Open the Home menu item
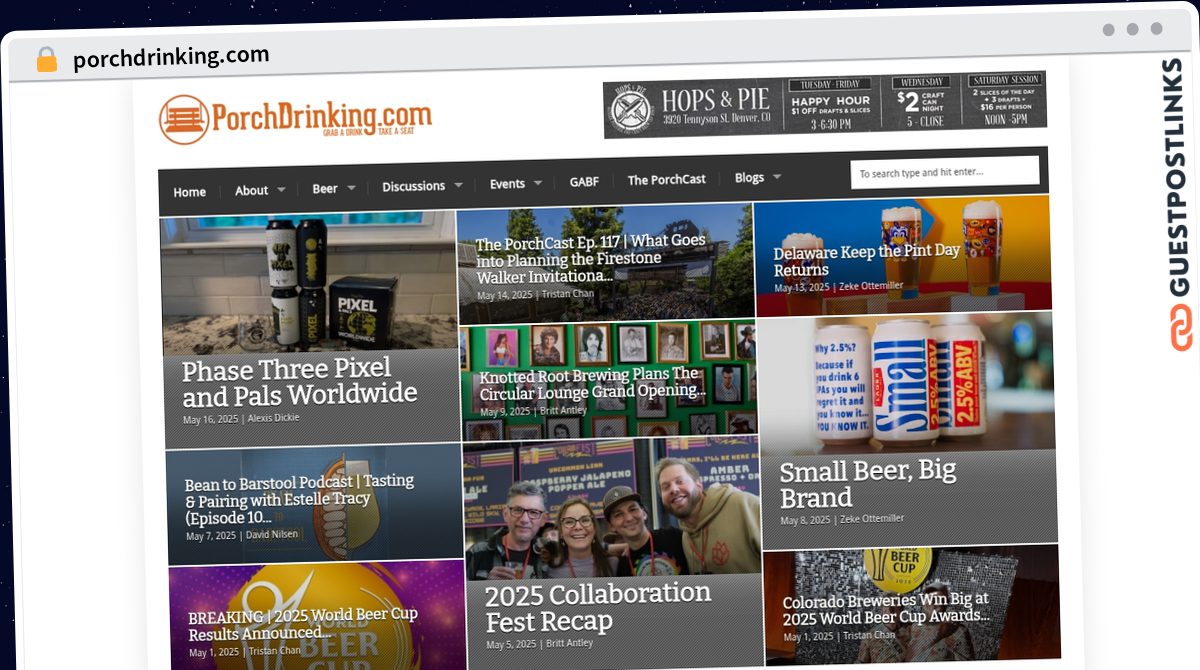 click(x=189, y=192)
